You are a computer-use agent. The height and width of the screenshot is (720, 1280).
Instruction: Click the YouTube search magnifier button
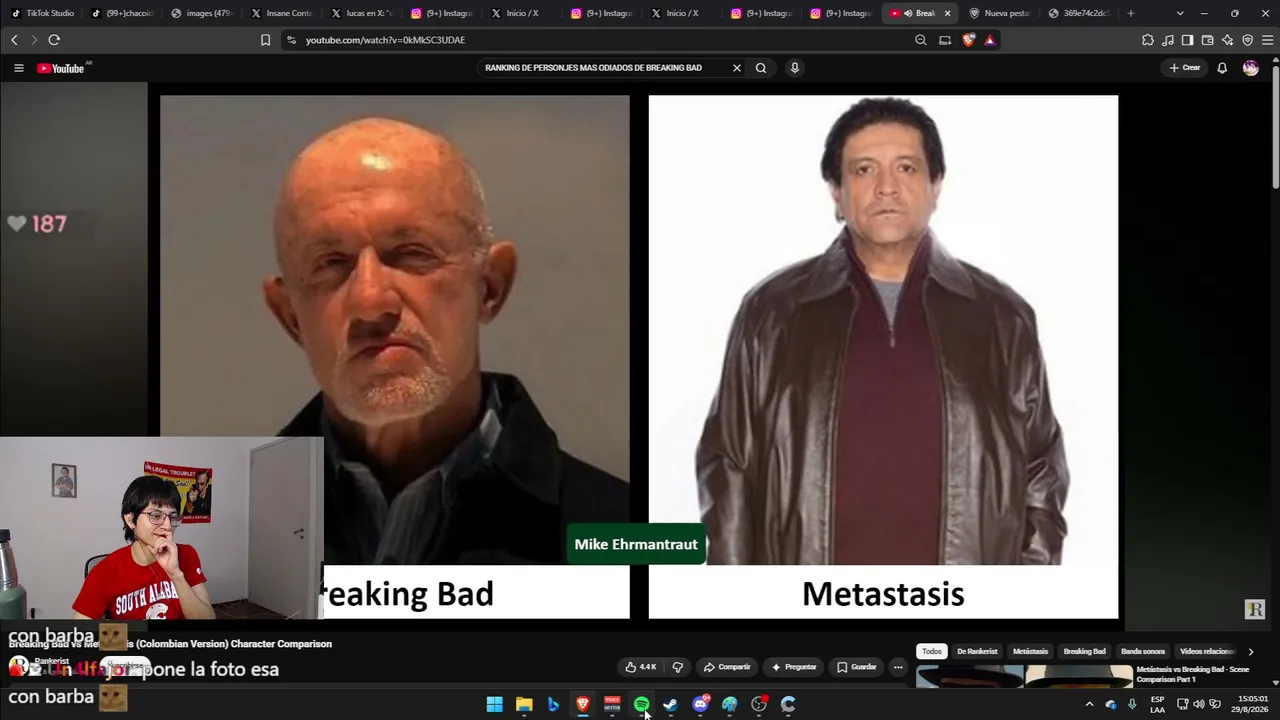click(x=761, y=68)
